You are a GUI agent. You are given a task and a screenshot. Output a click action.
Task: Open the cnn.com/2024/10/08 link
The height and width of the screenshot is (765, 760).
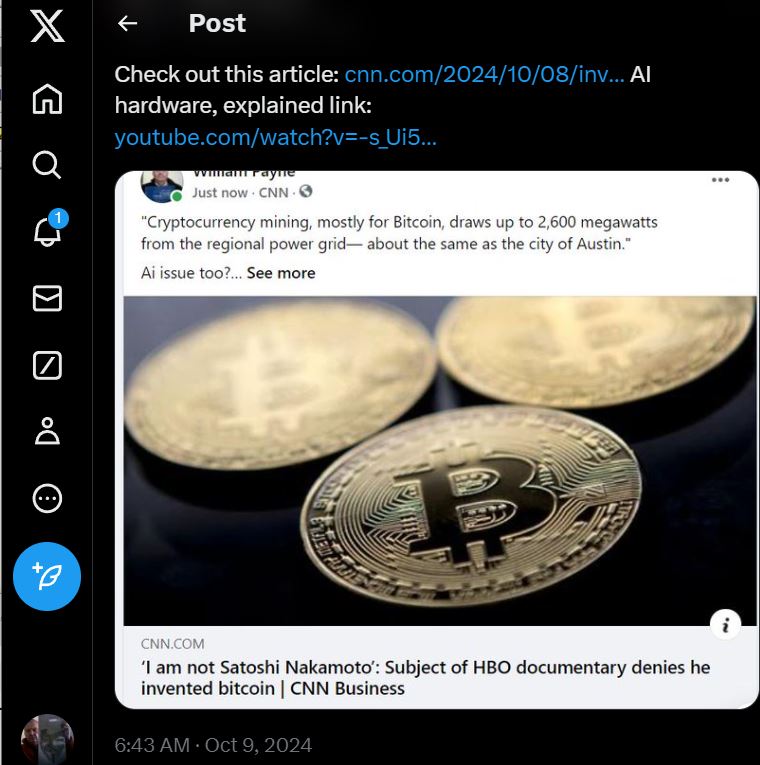[484, 75]
